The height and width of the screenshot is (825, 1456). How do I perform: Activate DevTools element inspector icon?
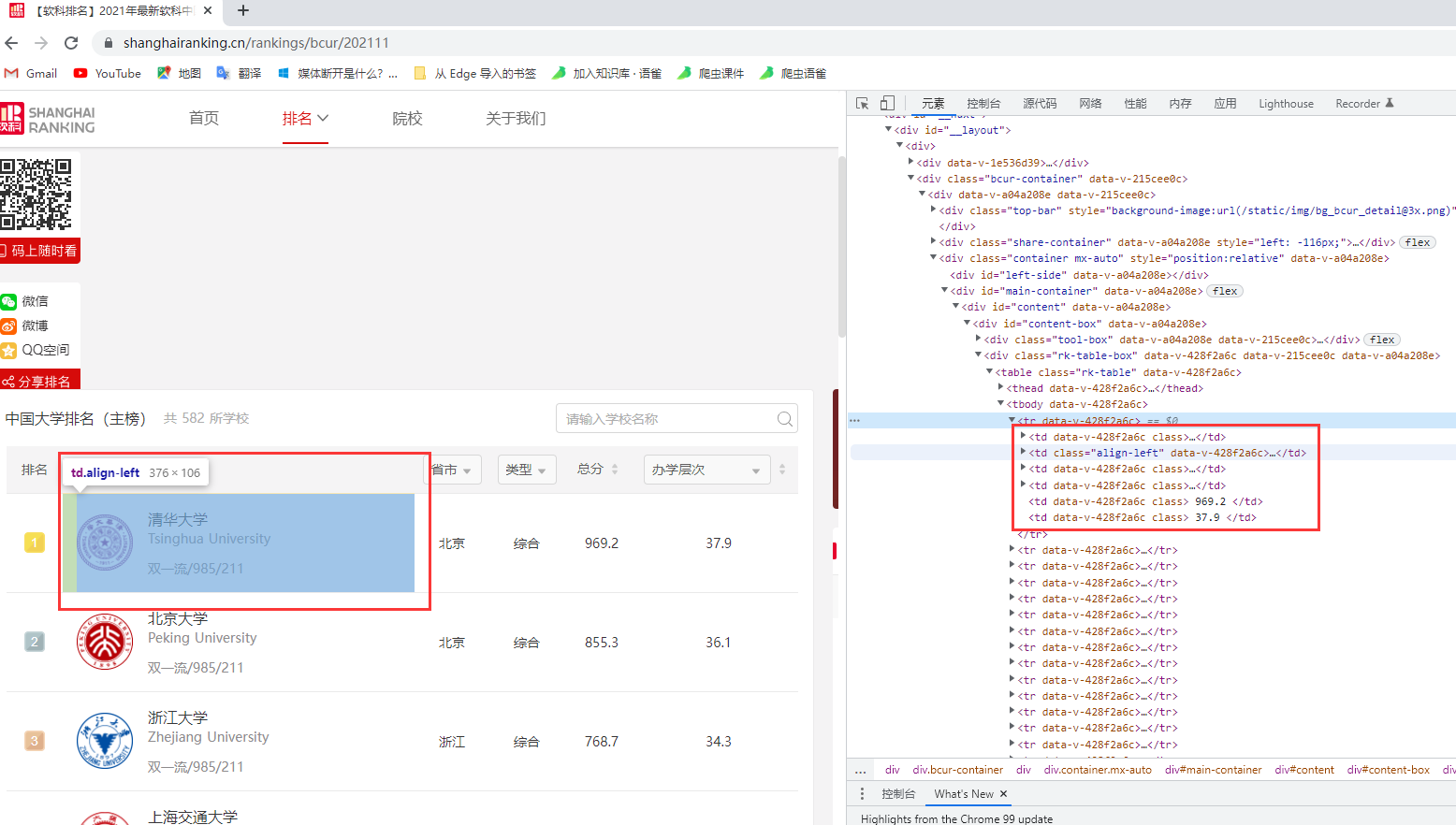[x=863, y=103]
